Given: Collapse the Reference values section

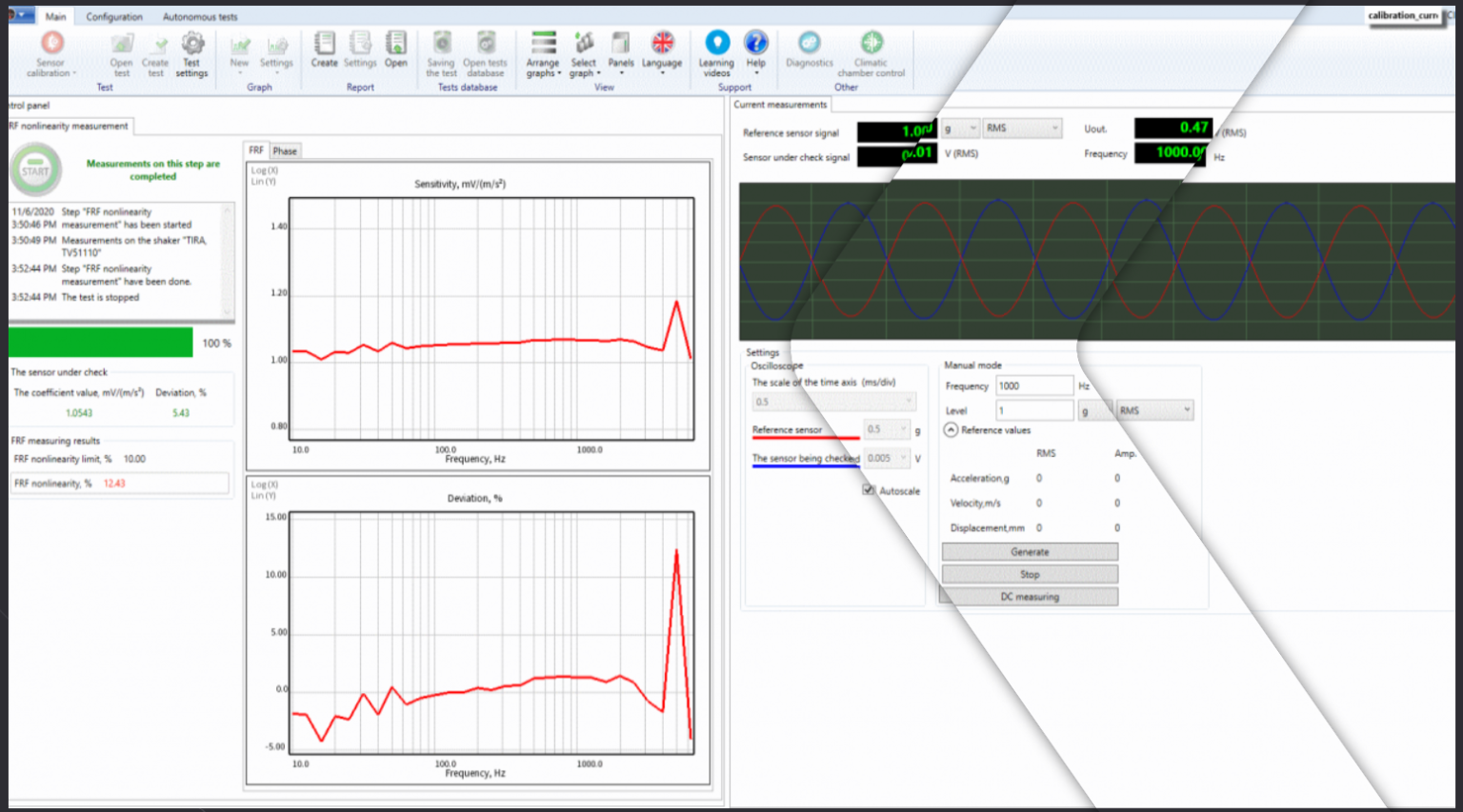Looking at the screenshot, I should coord(951,429).
